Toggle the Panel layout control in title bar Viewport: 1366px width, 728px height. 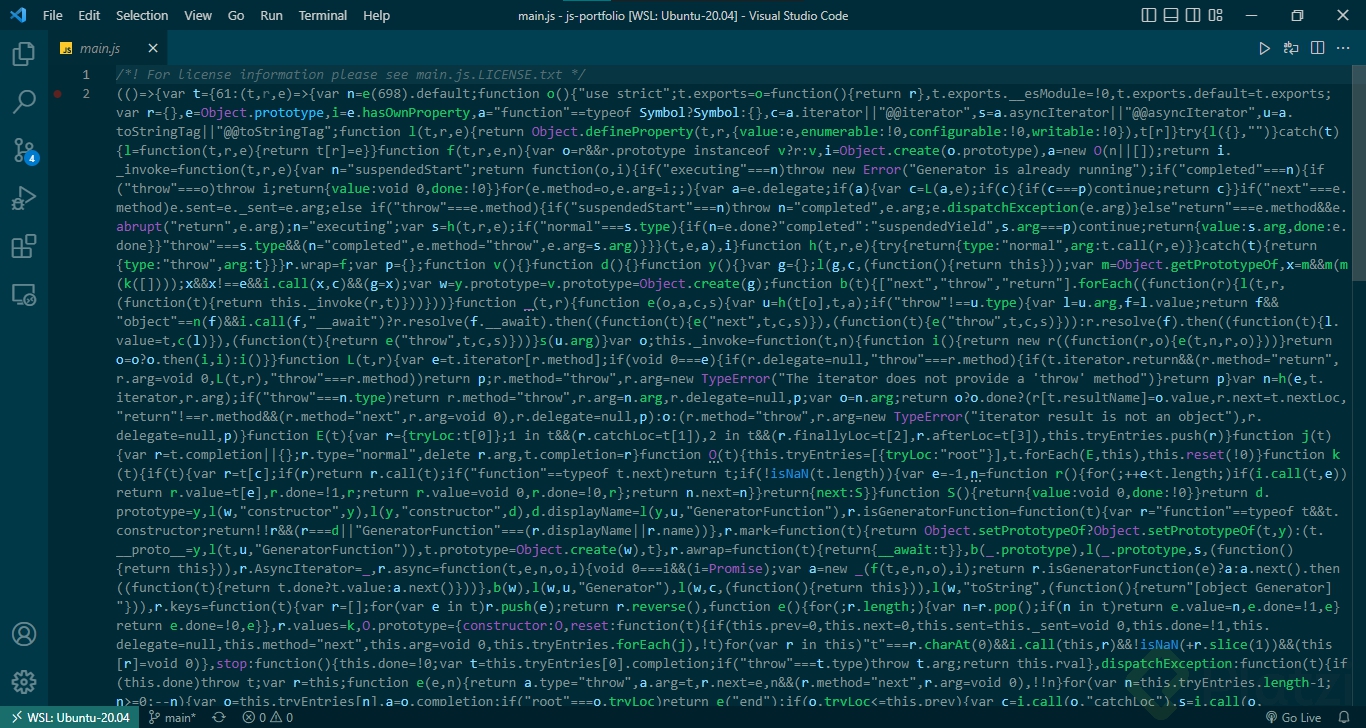coord(1170,15)
